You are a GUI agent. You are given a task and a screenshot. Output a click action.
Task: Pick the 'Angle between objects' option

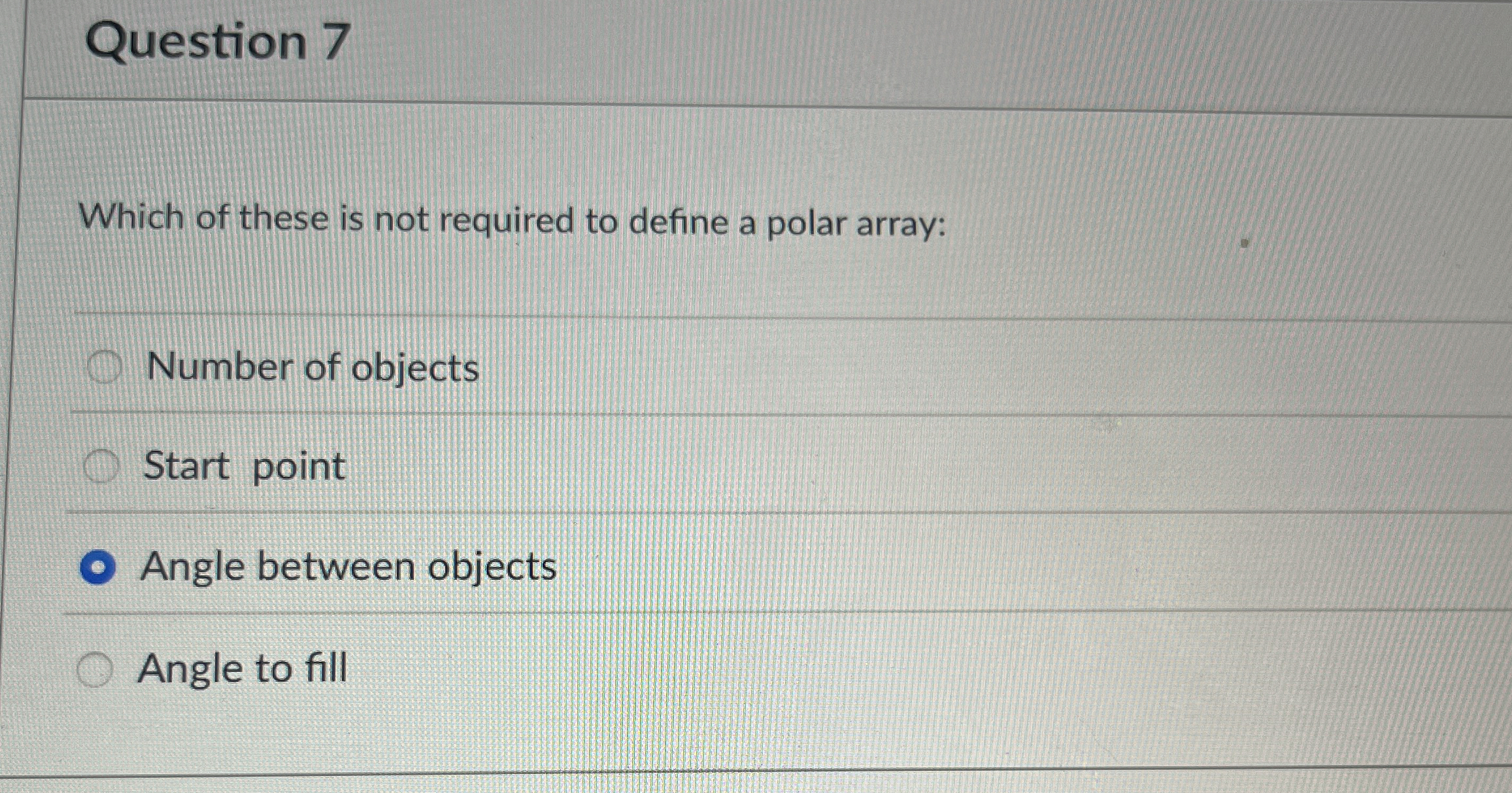[x=99, y=567]
